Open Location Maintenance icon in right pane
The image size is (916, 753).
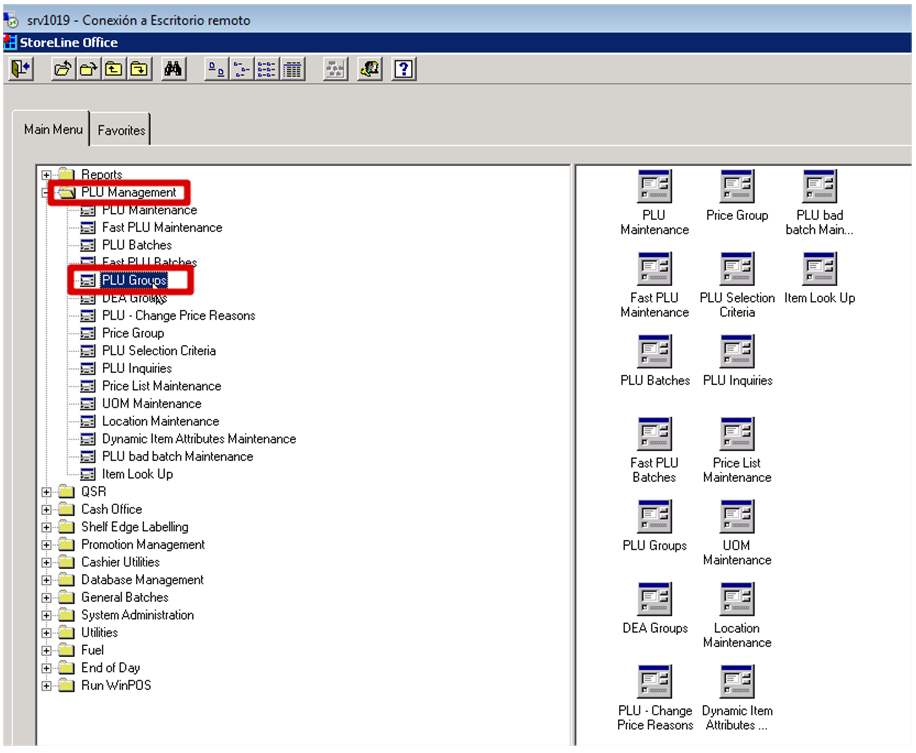click(x=737, y=601)
